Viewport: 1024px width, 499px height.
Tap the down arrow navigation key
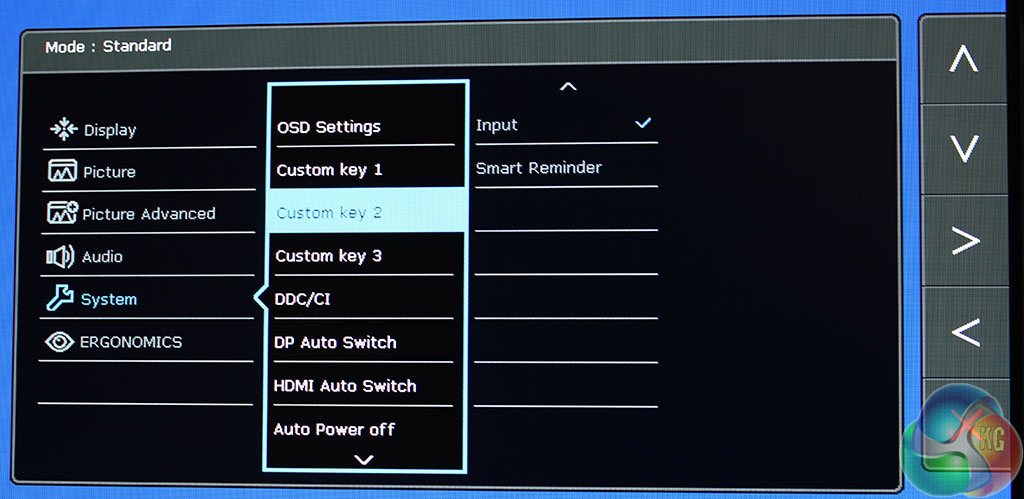(964, 149)
